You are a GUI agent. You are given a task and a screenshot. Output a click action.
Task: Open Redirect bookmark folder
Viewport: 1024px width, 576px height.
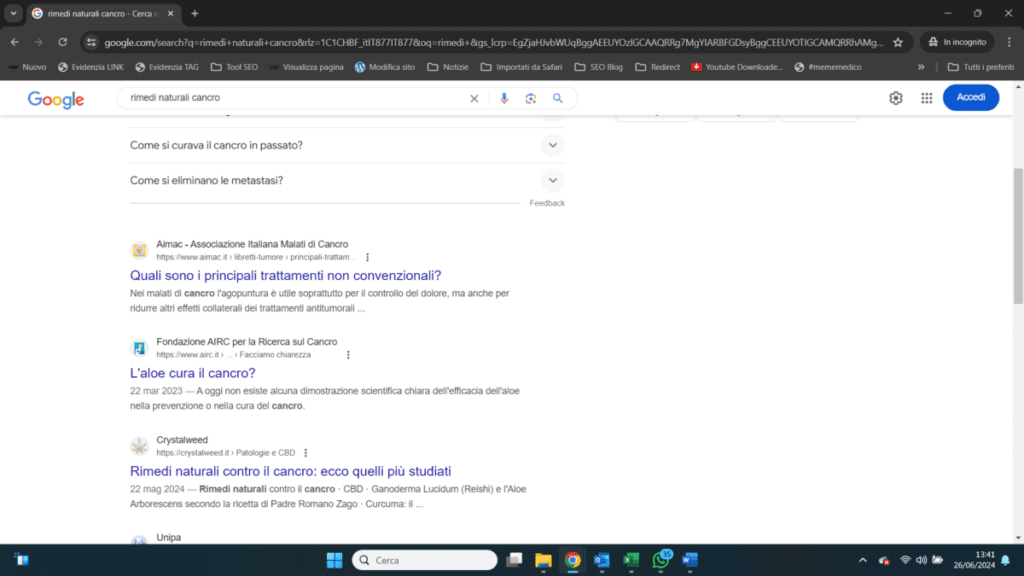click(657, 67)
